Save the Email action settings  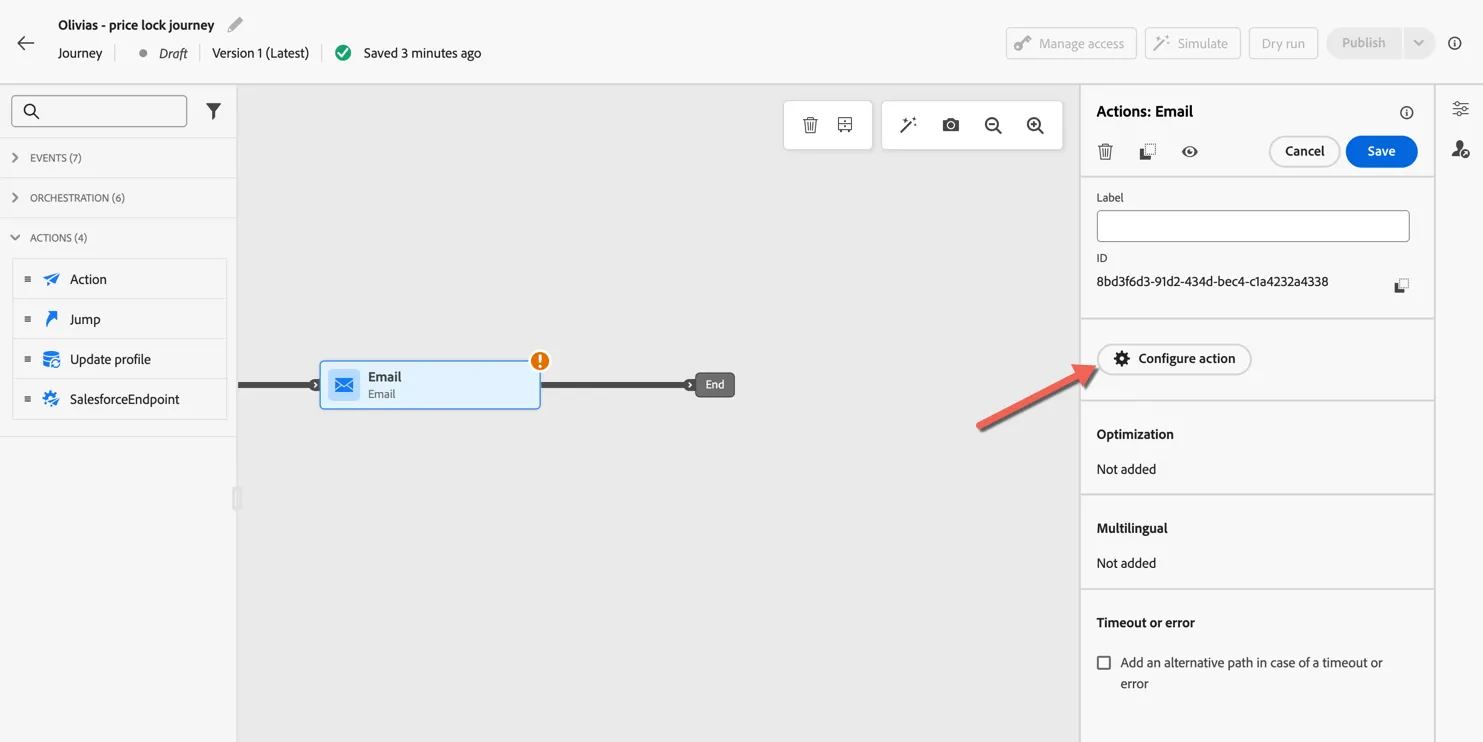pyautogui.click(x=1381, y=151)
